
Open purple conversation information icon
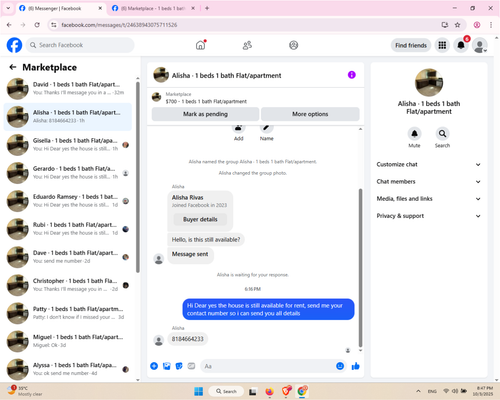(352, 75)
